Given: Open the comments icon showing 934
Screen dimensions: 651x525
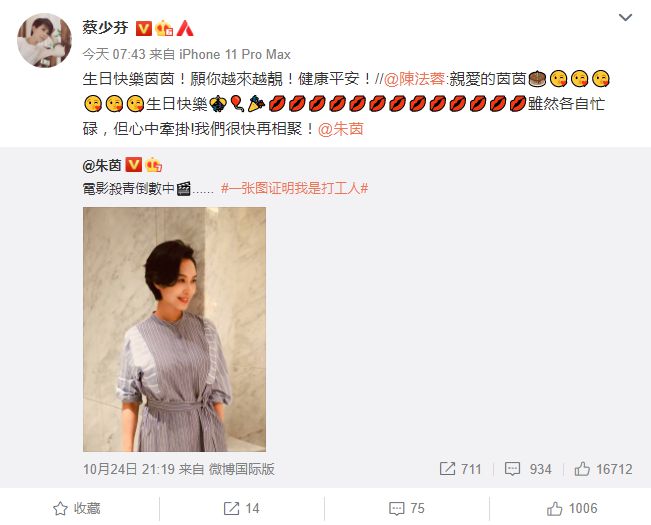Looking at the screenshot, I should click(528, 469).
